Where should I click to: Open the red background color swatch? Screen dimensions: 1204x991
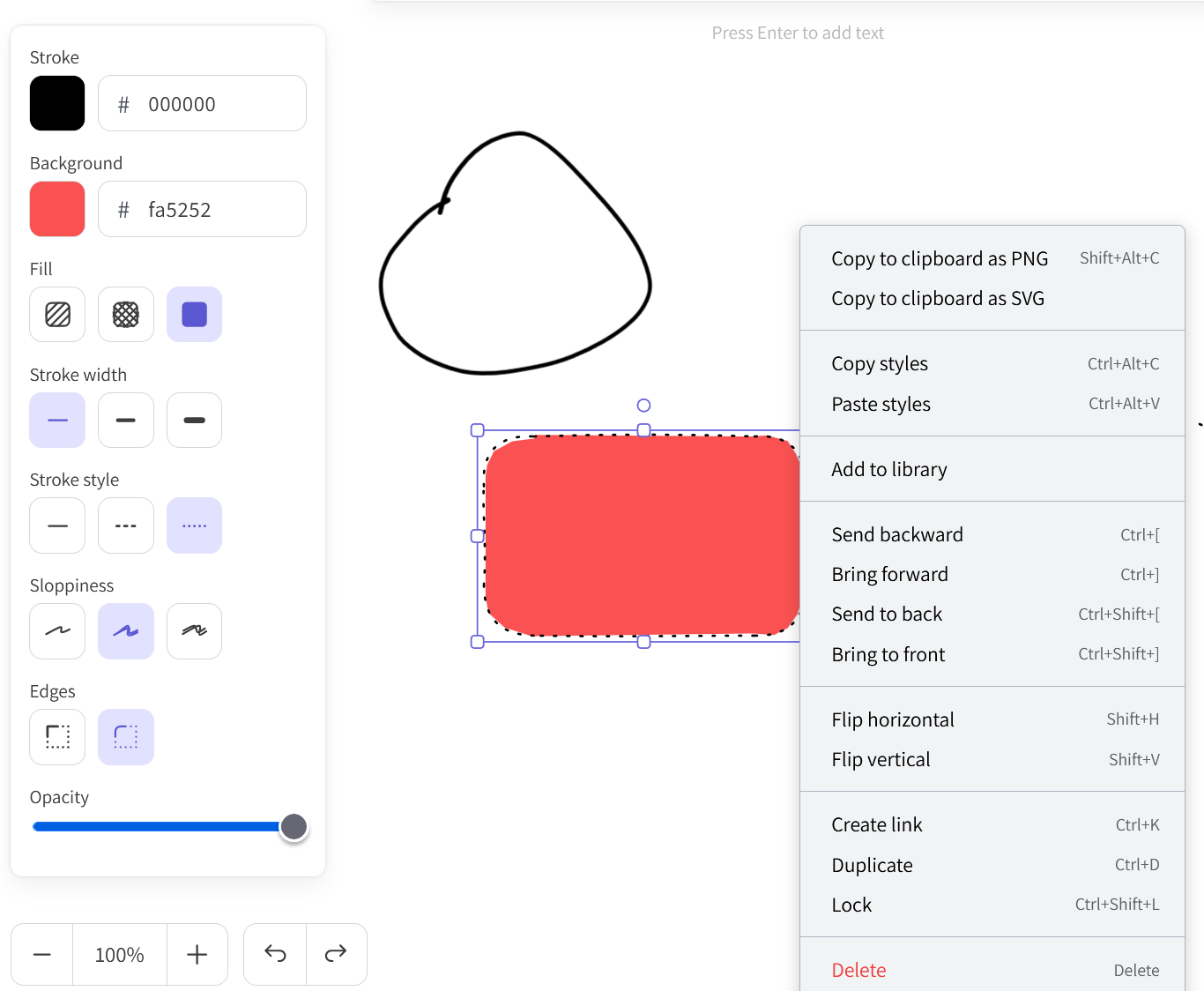(x=56, y=209)
